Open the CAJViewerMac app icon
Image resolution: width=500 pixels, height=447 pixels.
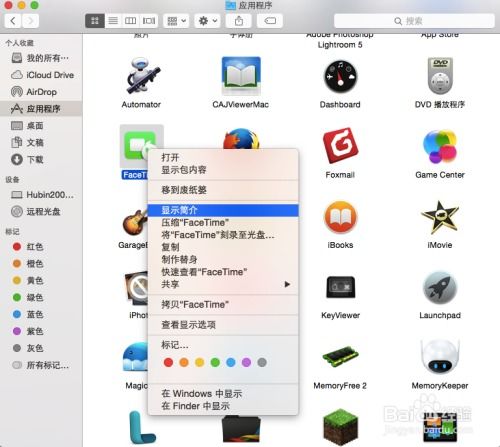pos(241,76)
